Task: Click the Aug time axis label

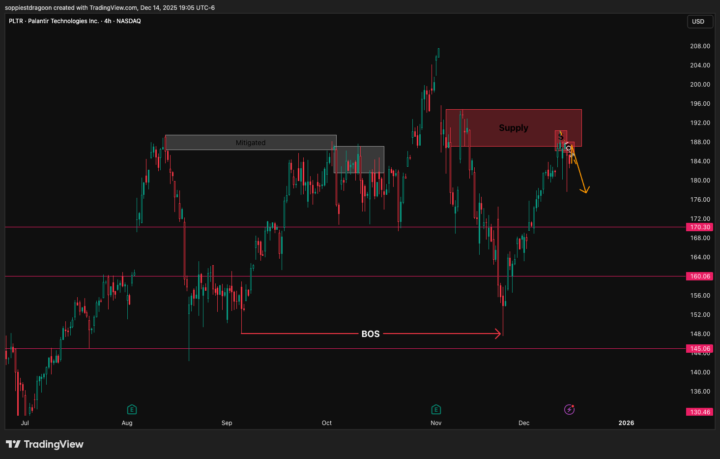Action: point(127,423)
